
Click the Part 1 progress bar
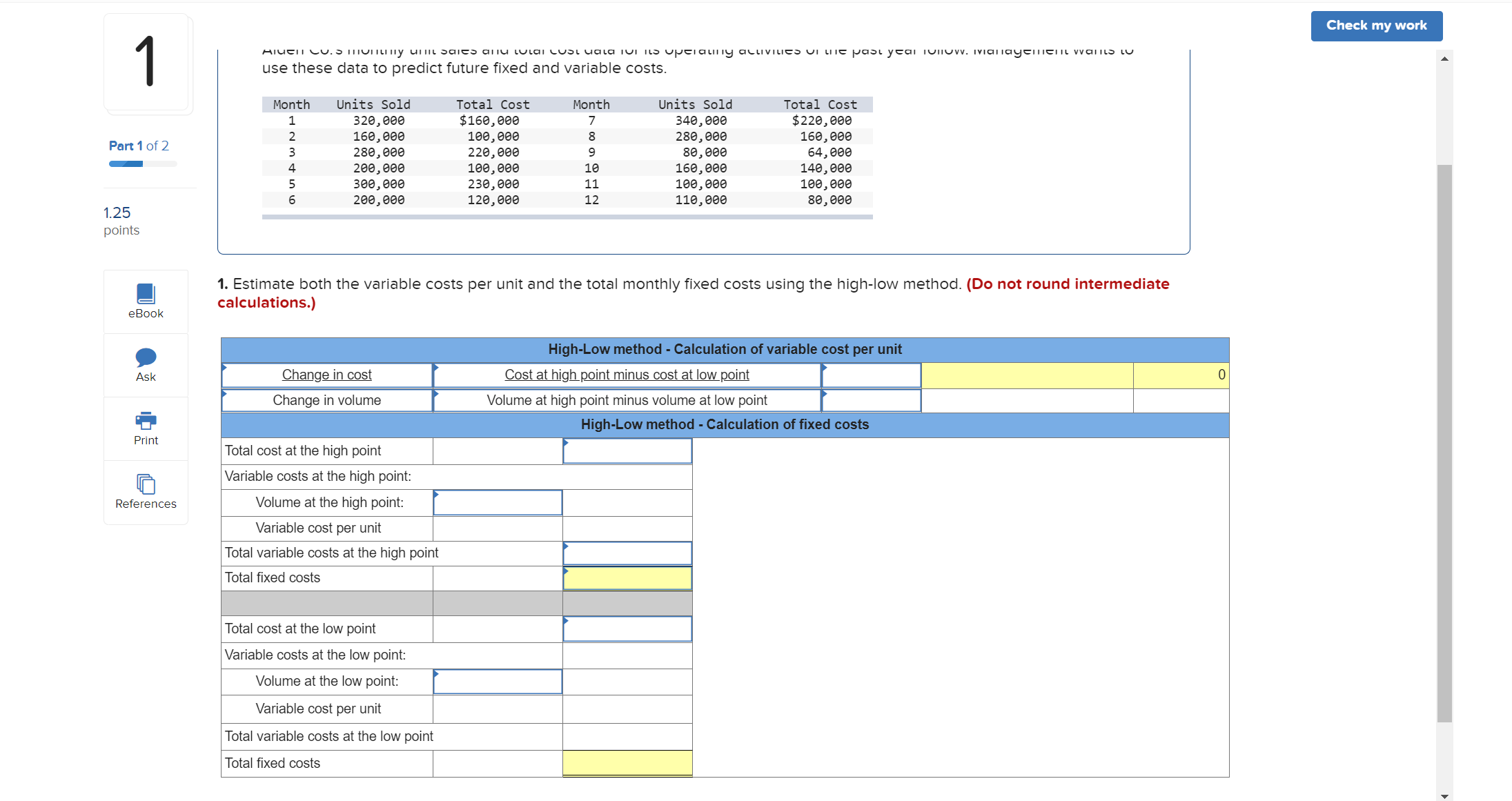(x=141, y=164)
